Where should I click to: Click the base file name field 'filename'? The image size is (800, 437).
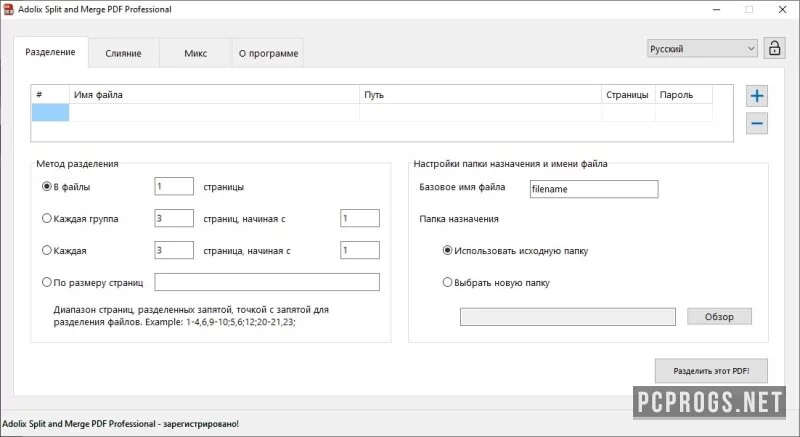click(x=594, y=189)
